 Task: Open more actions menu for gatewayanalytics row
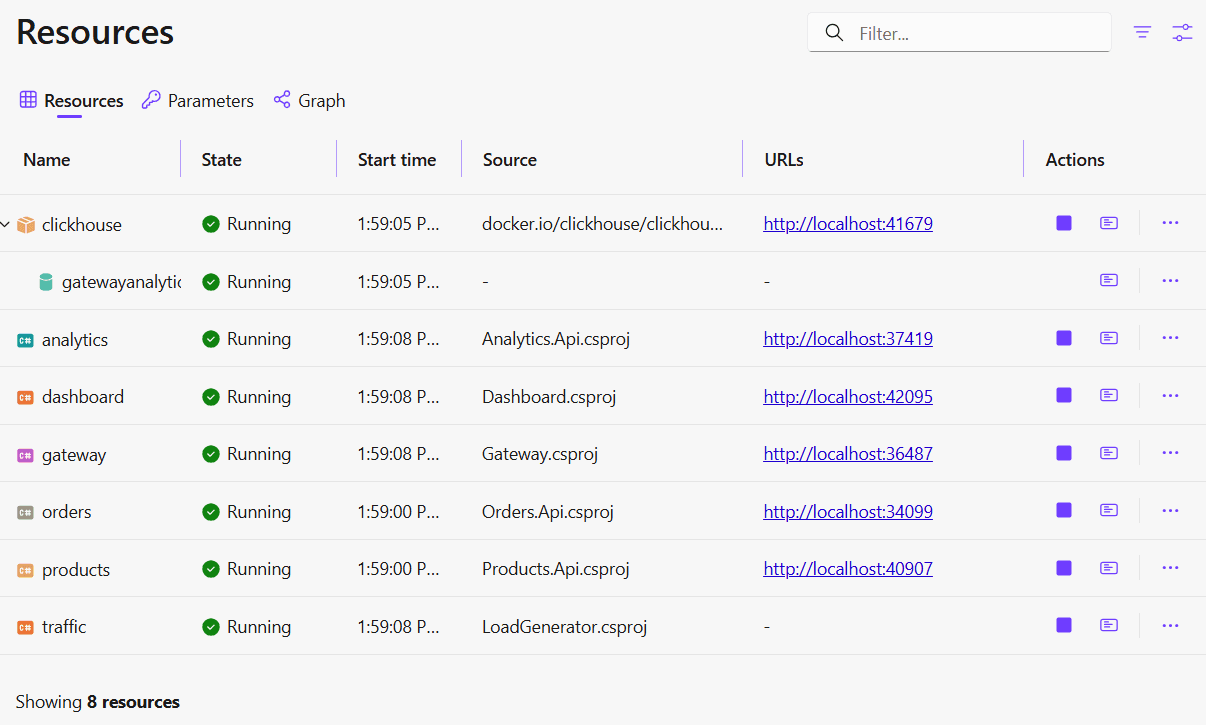tap(1171, 280)
